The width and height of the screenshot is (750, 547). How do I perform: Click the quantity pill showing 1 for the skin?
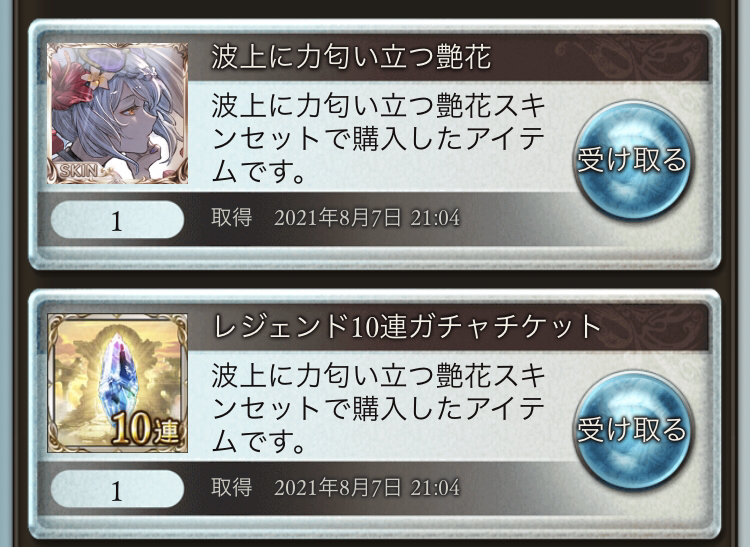click(x=117, y=220)
